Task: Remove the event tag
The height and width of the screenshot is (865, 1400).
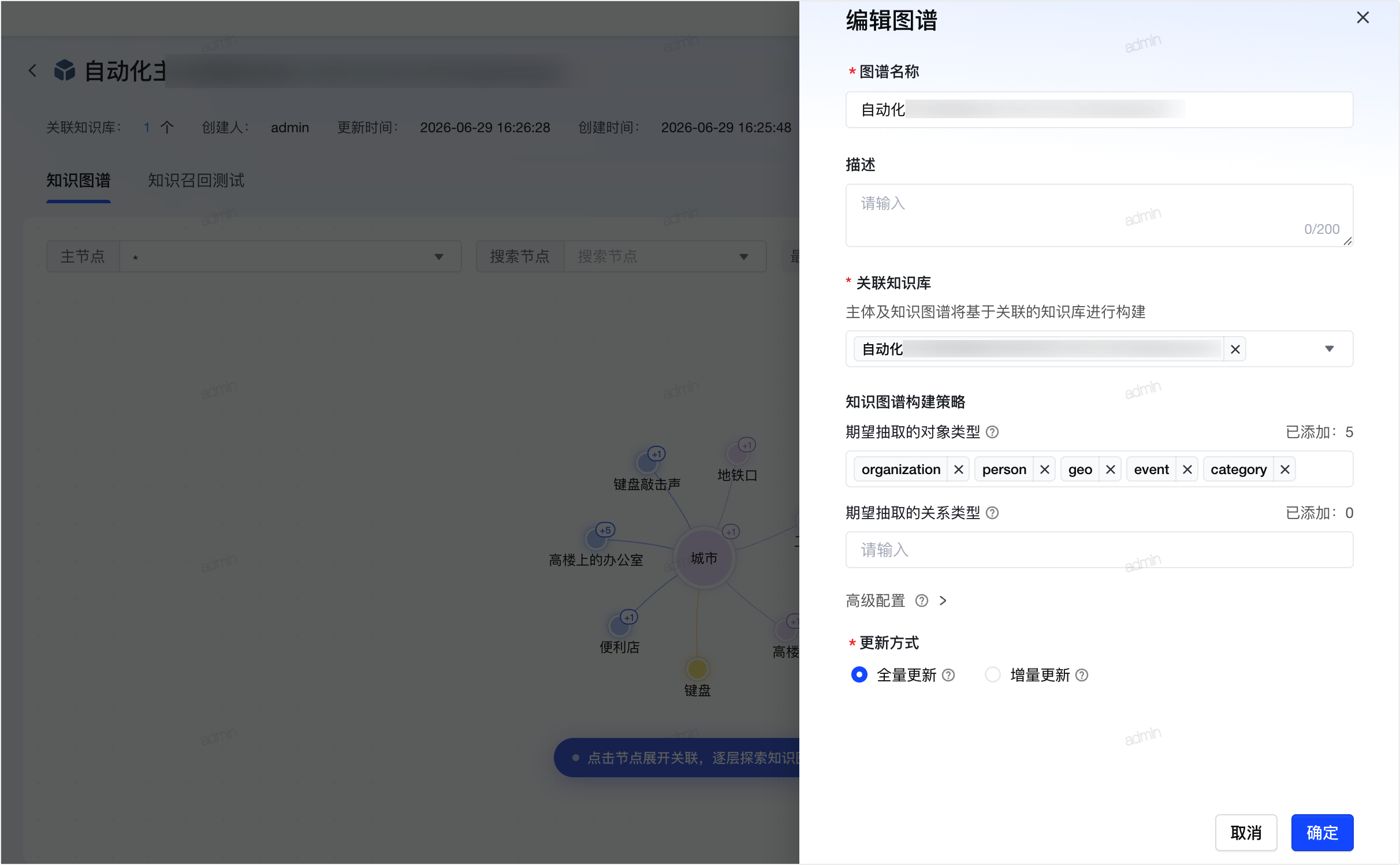Action: coord(1187,469)
